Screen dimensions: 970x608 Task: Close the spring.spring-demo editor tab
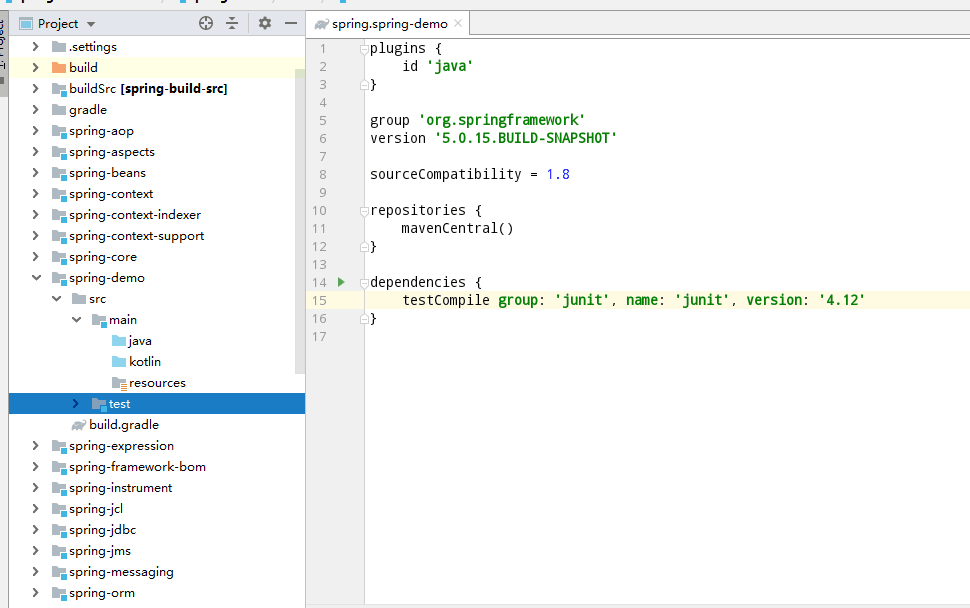click(x=458, y=24)
